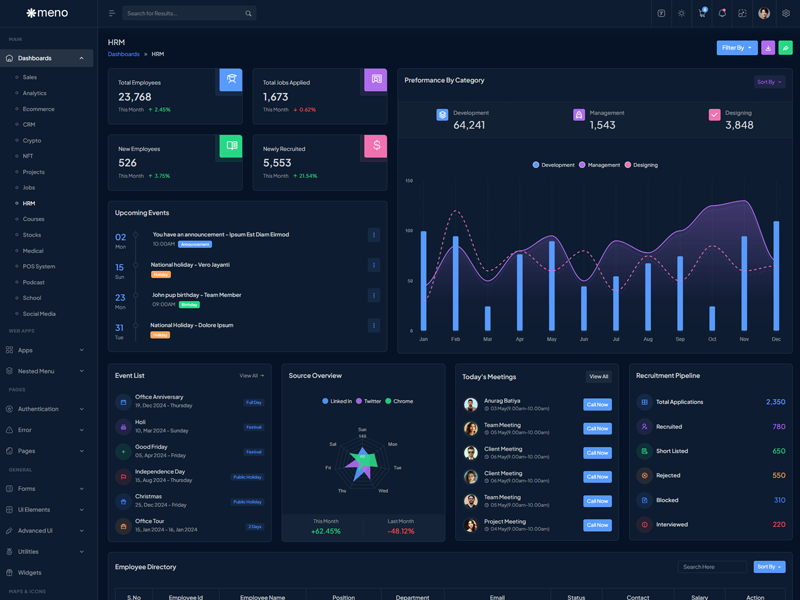Click the green share icon button
Screen dimensions: 800x600
(x=786, y=48)
